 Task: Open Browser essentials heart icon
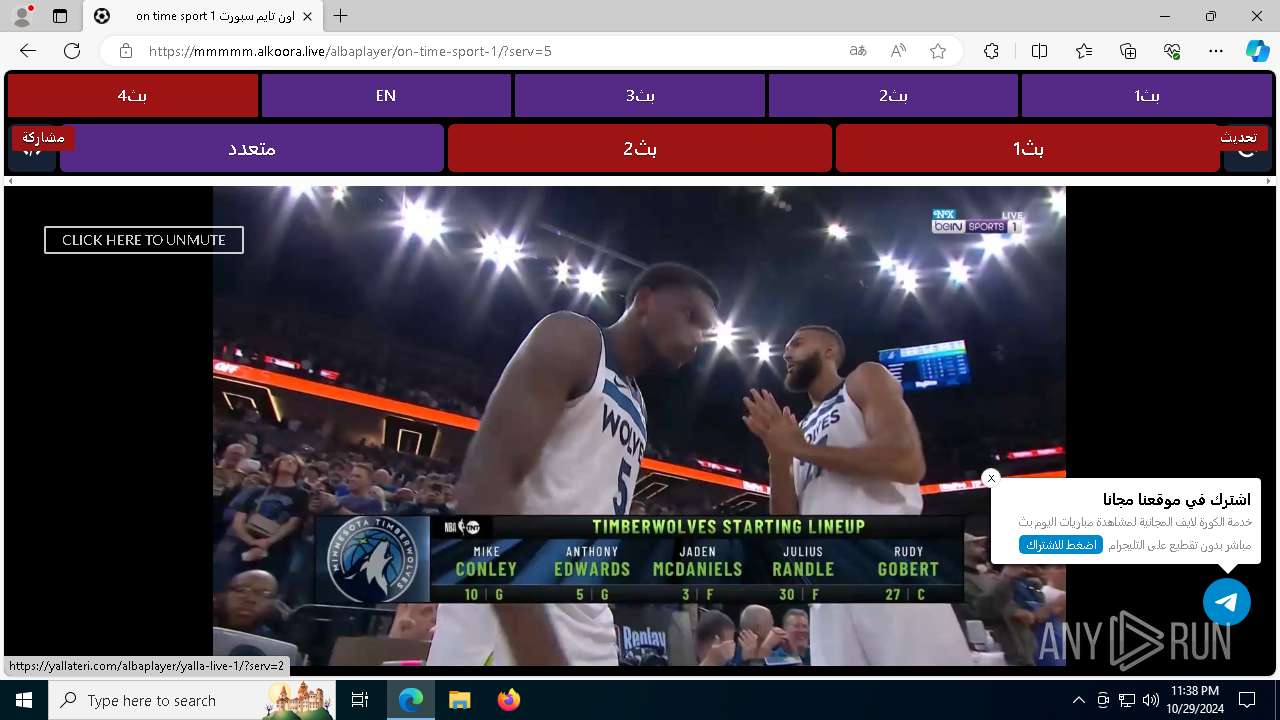(x=1172, y=51)
